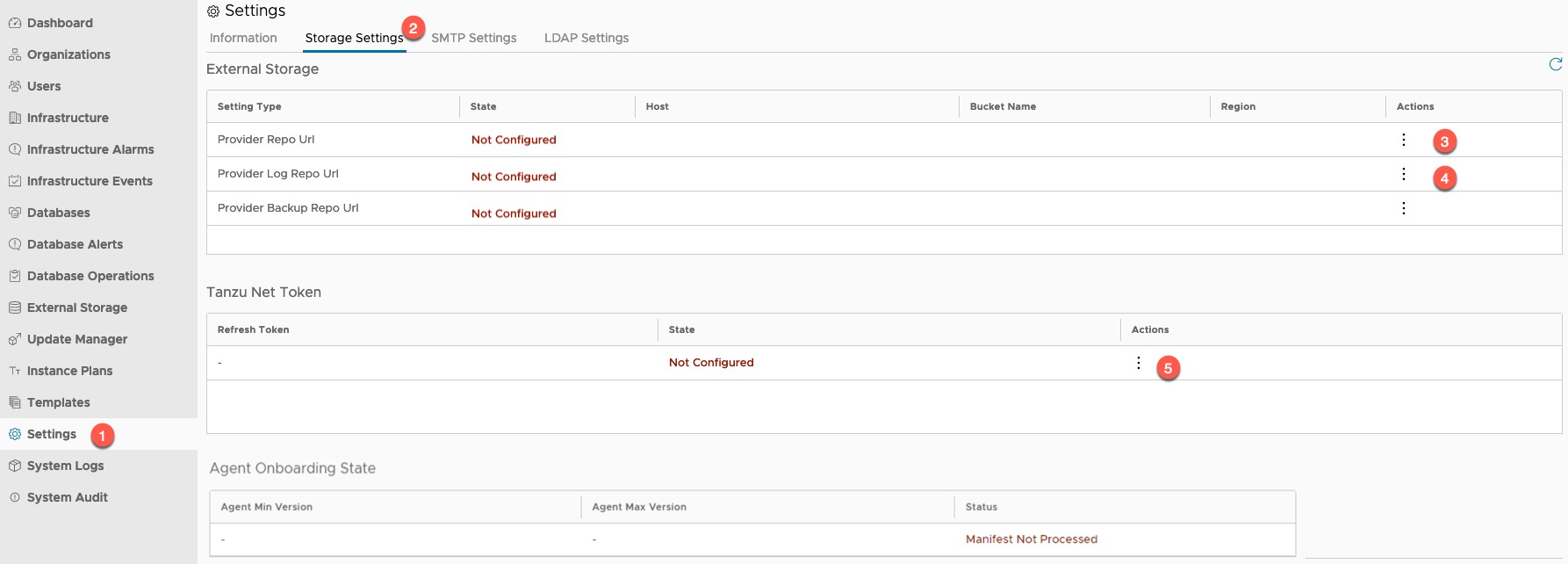The height and width of the screenshot is (564, 1568).
Task: Click the Users sidebar icon
Action: 15,86
